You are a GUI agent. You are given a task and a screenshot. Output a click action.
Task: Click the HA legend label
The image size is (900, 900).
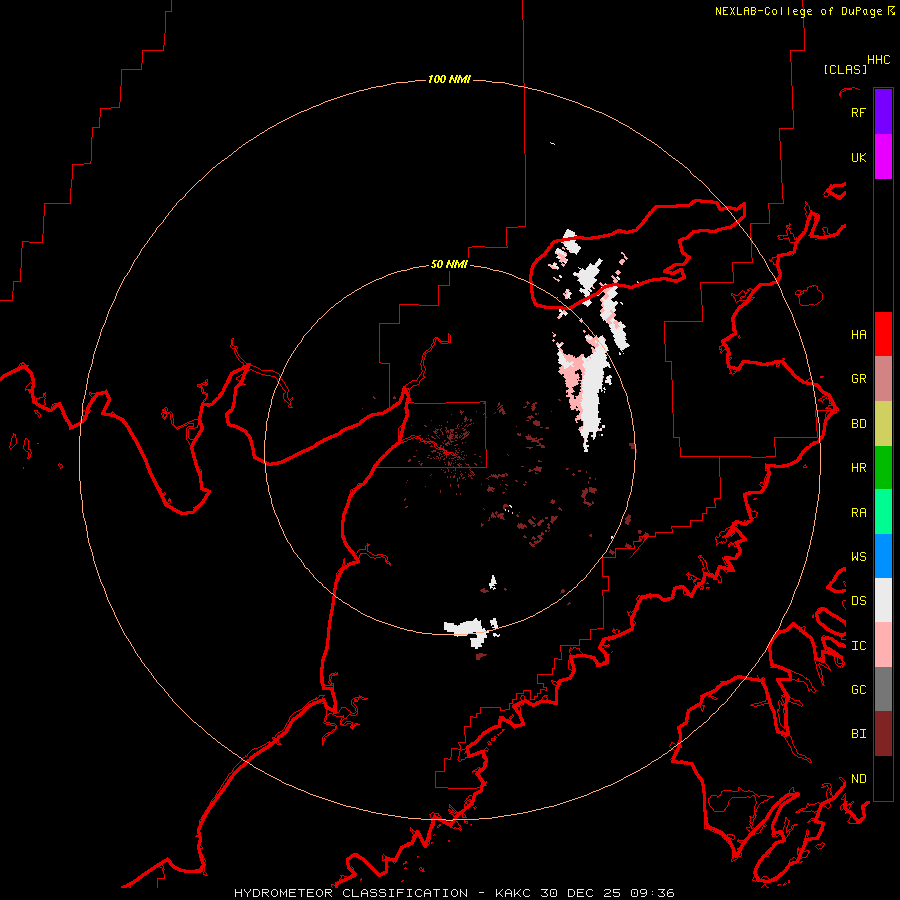pos(858,334)
